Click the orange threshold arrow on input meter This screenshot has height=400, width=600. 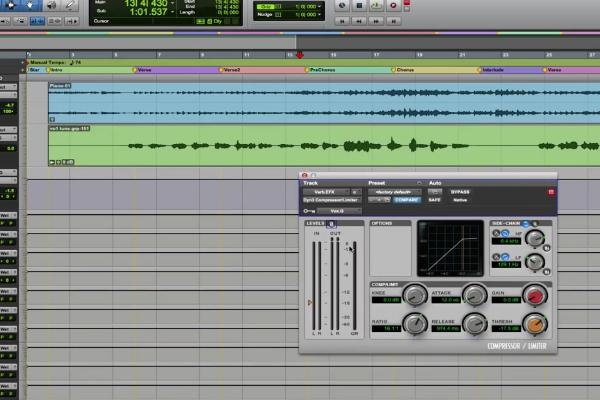click(x=310, y=303)
